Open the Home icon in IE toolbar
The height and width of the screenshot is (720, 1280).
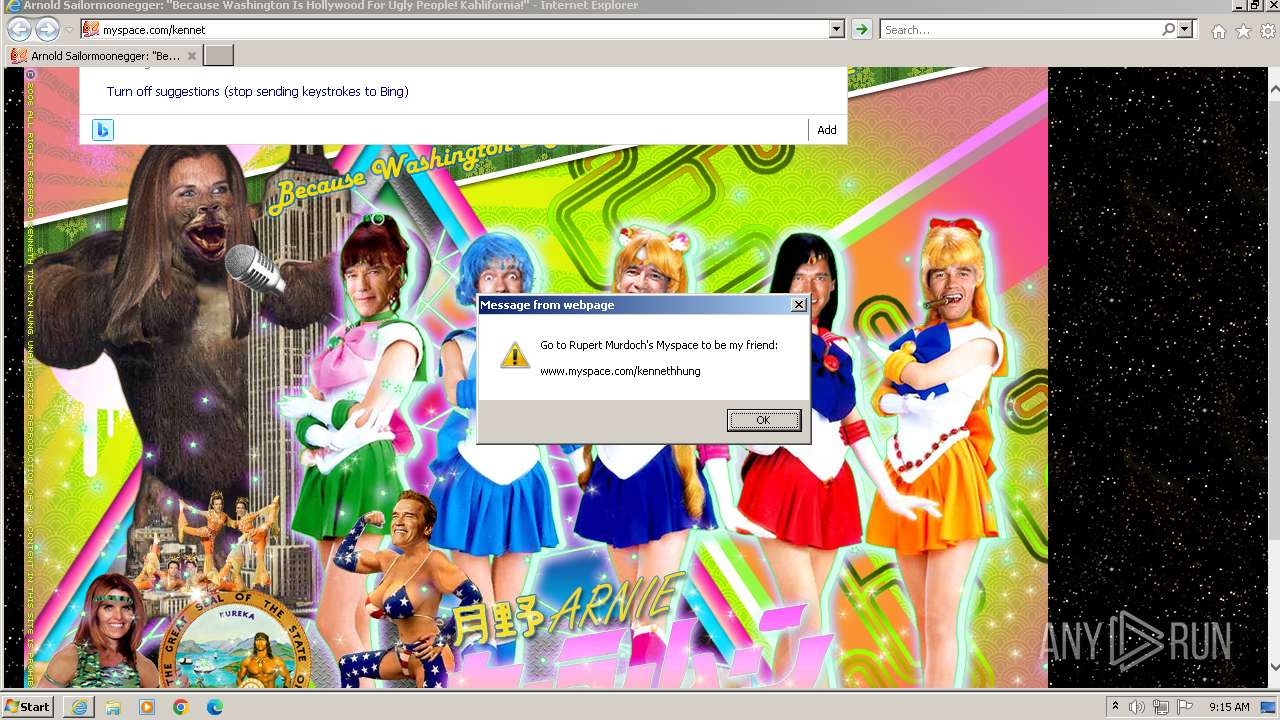(1218, 31)
